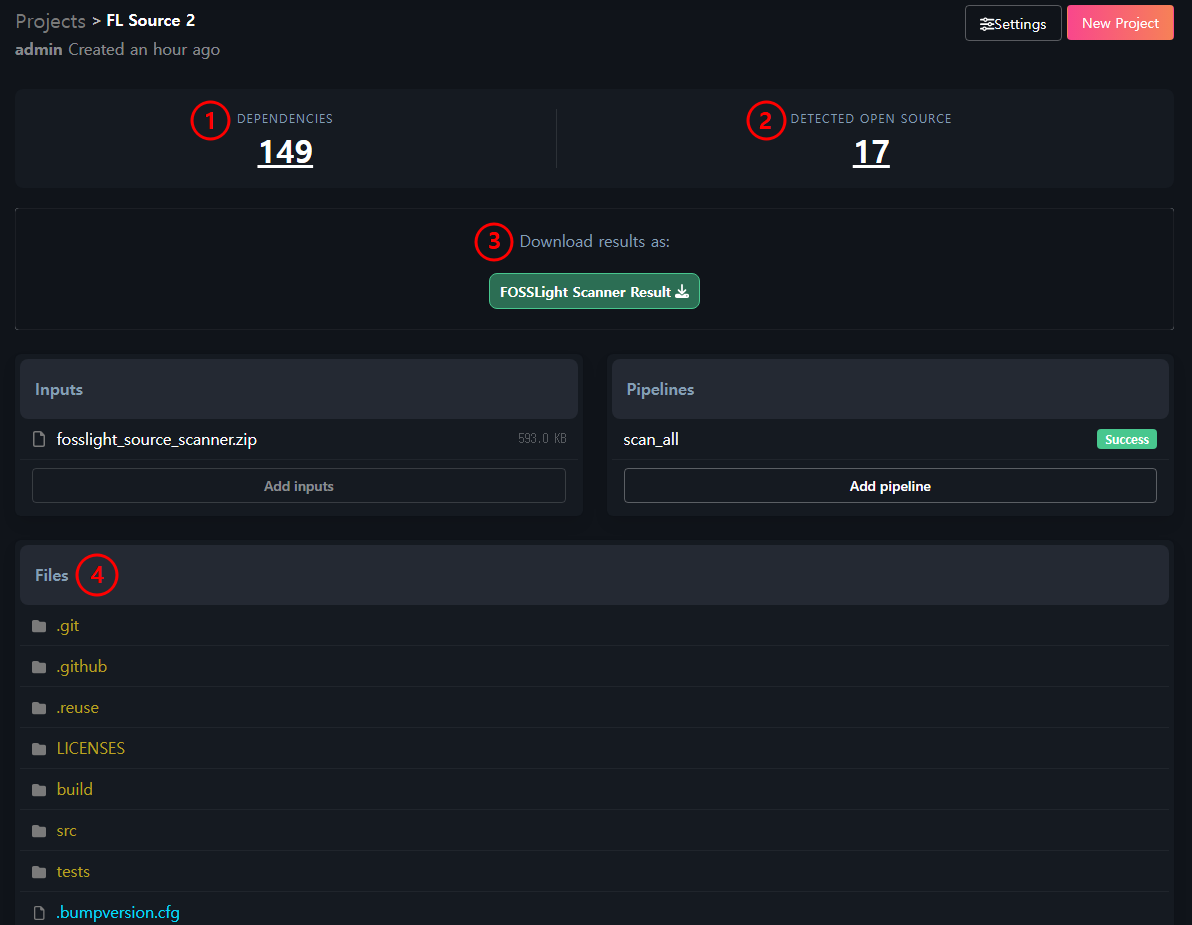Click the Add inputs button
This screenshot has width=1192, height=925.
click(298, 486)
